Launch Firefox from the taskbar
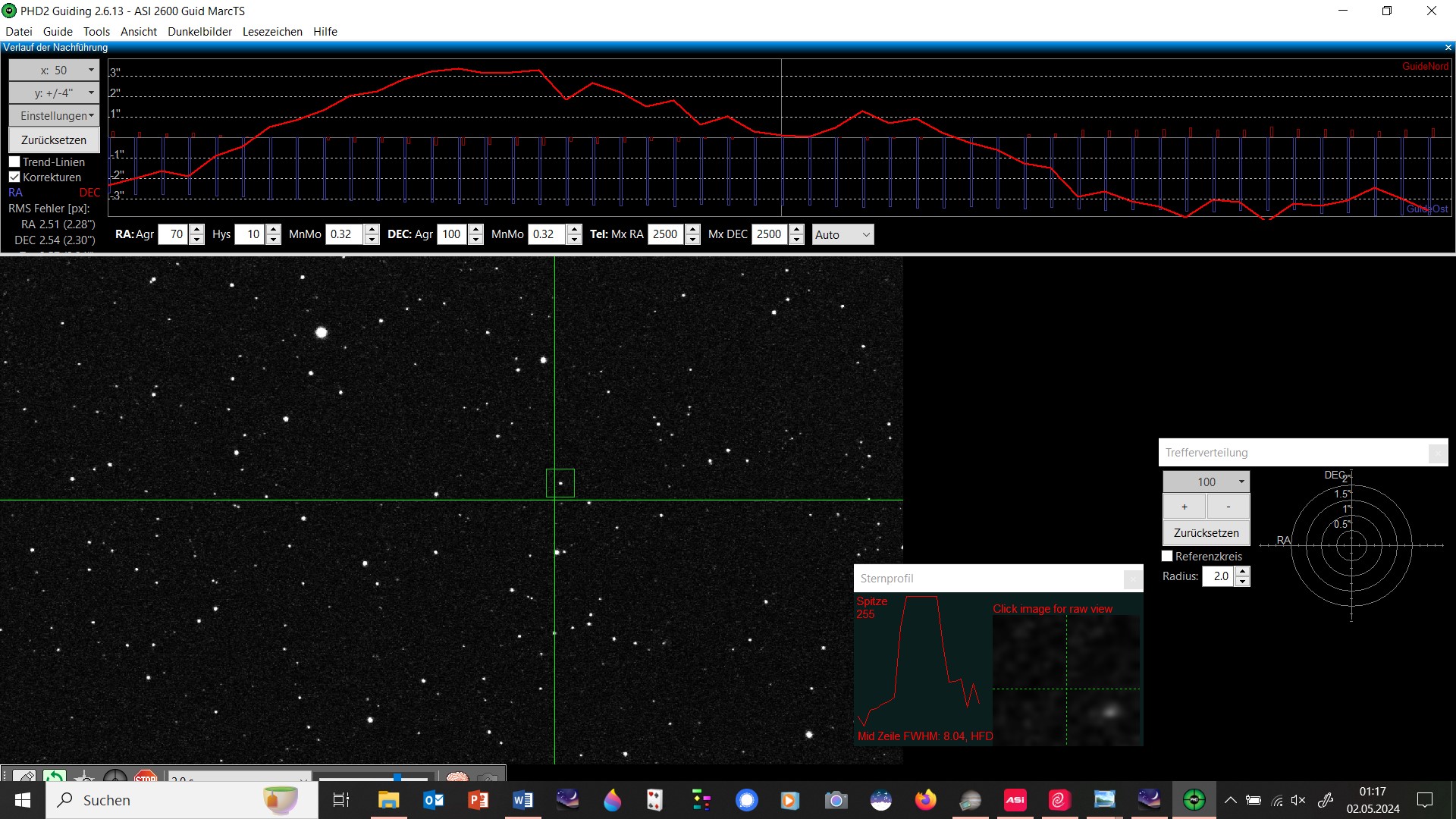 925,800
